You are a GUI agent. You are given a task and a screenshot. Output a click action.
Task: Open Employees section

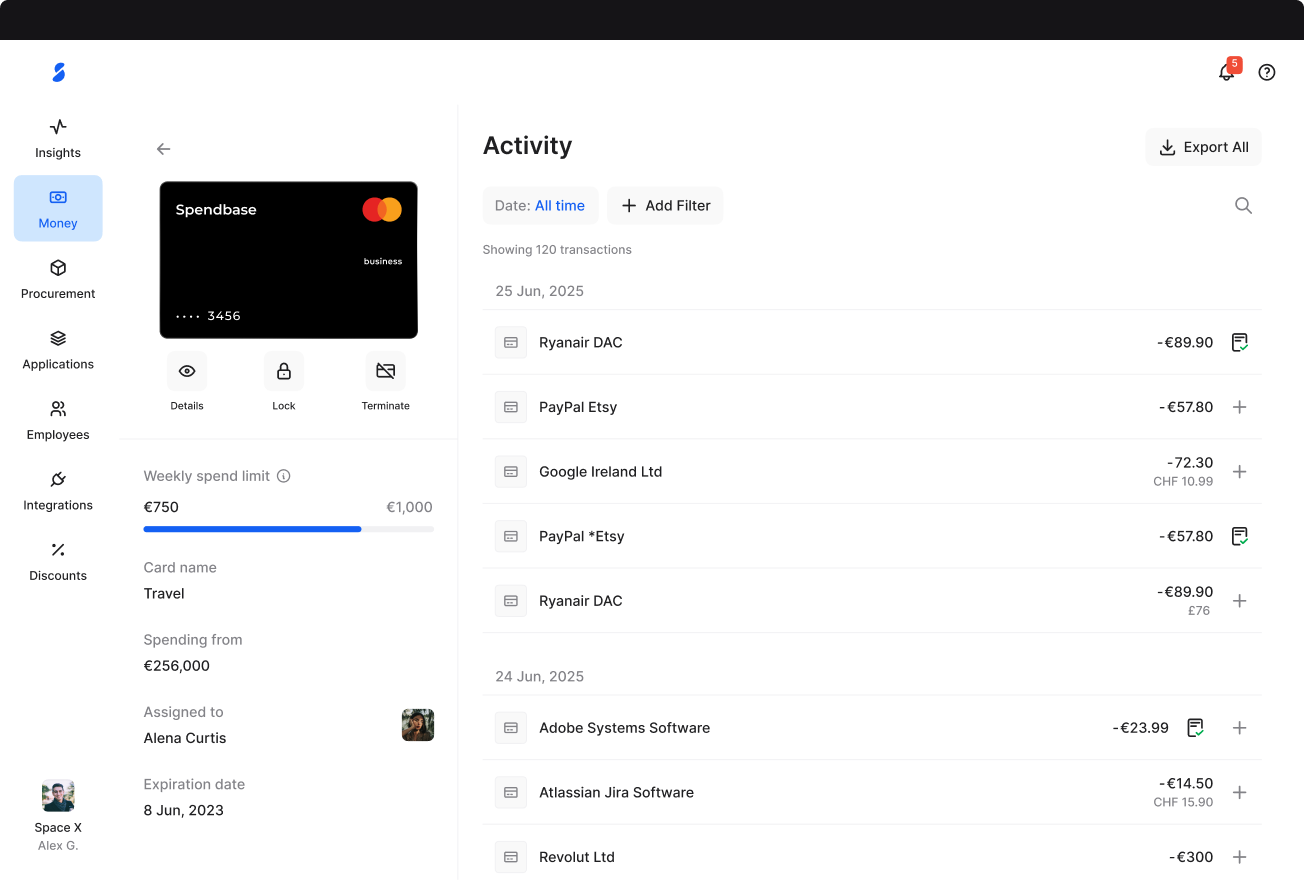click(x=58, y=420)
